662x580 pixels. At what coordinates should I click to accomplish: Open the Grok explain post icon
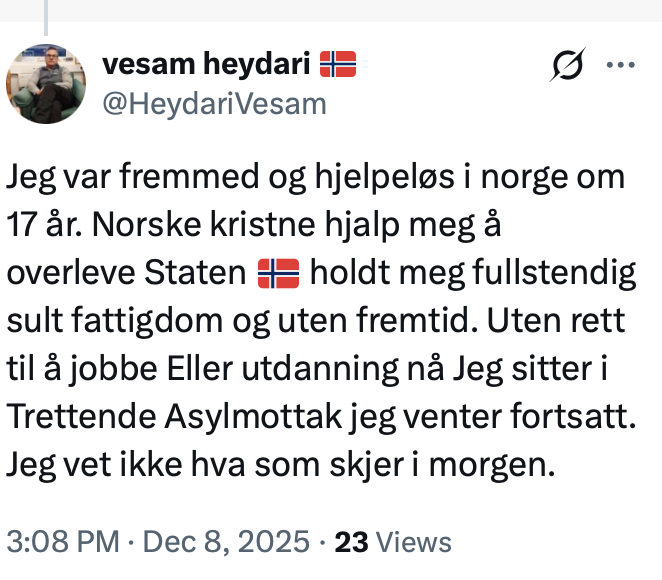point(567,67)
